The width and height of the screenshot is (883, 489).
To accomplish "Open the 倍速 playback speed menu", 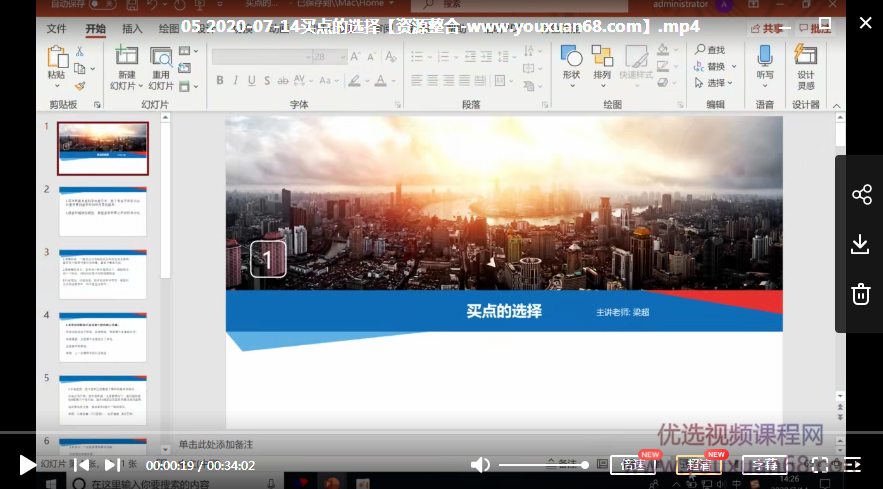I will [x=632, y=465].
